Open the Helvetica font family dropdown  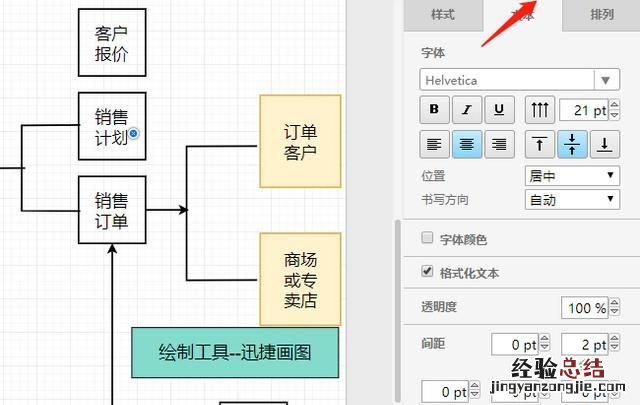click(519, 80)
